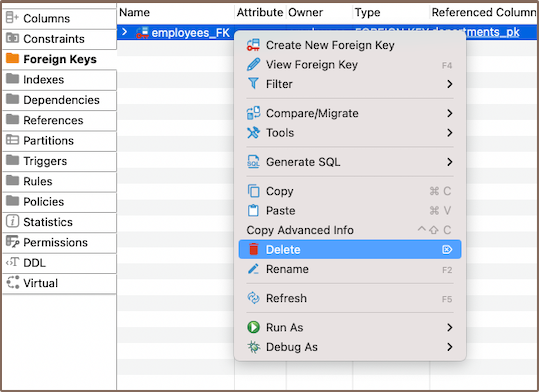Viewport: 539px width, 392px height.
Task: Expand the Run As submenu arrow
Action: pos(450,327)
